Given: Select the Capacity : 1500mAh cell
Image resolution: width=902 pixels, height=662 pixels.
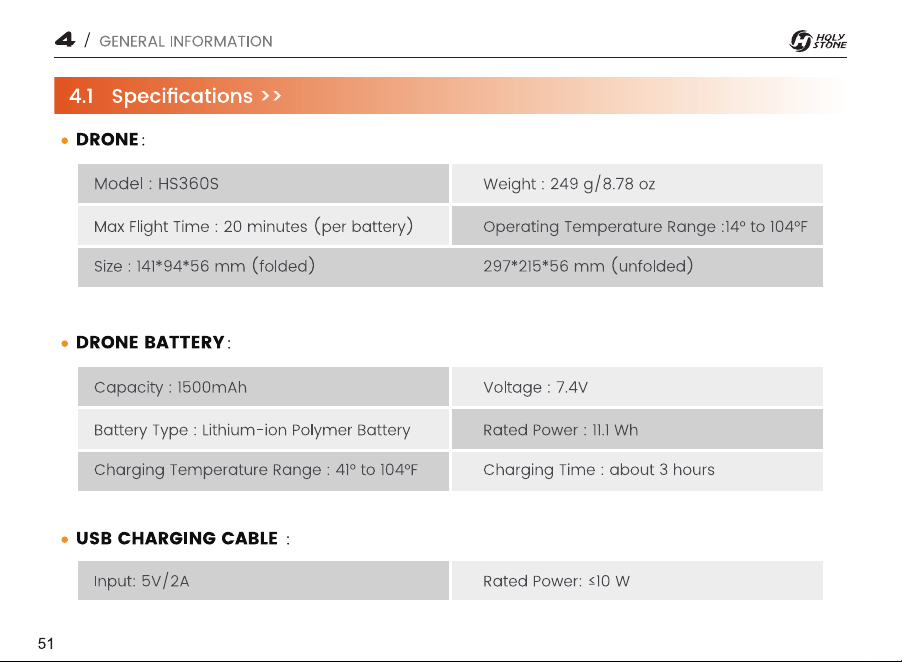Looking at the screenshot, I should pyautogui.click(x=263, y=387).
